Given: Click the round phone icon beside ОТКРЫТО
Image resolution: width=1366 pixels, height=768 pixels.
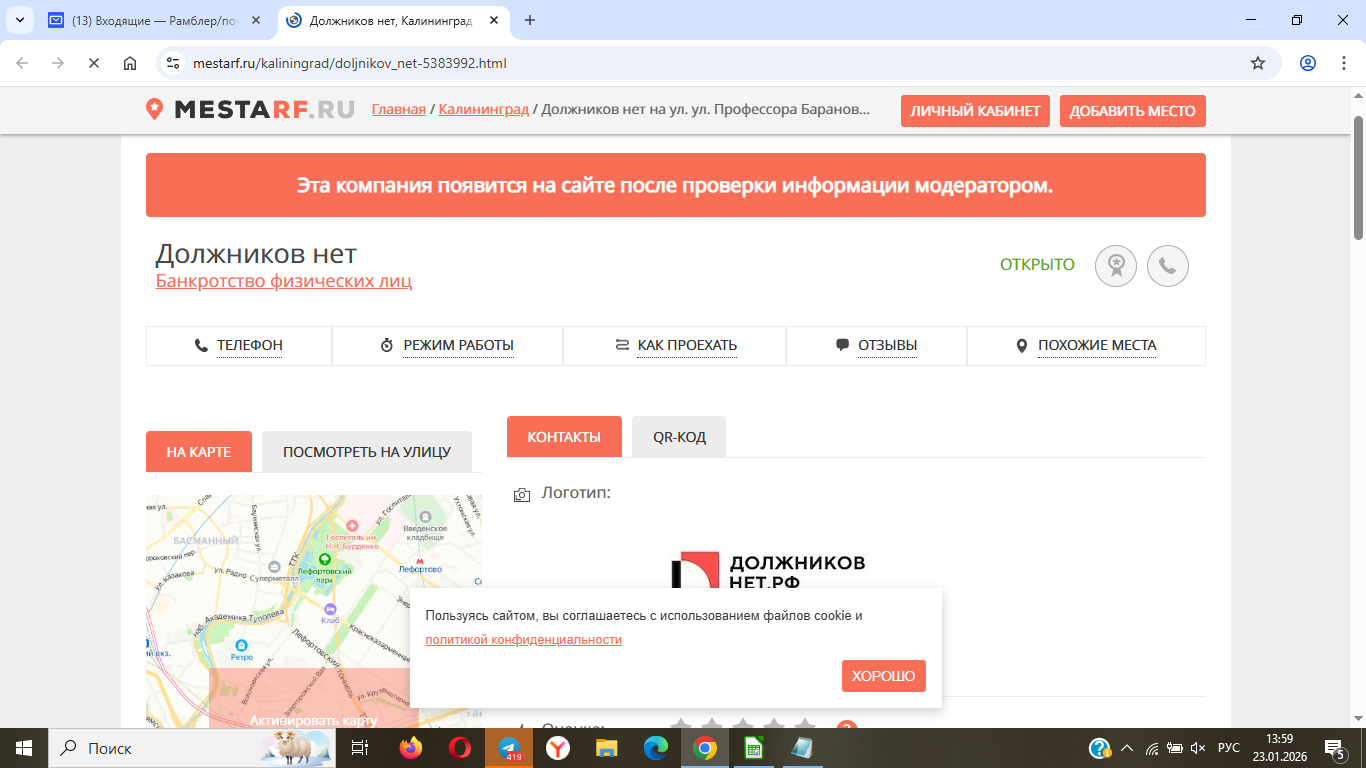Looking at the screenshot, I should click(1168, 266).
